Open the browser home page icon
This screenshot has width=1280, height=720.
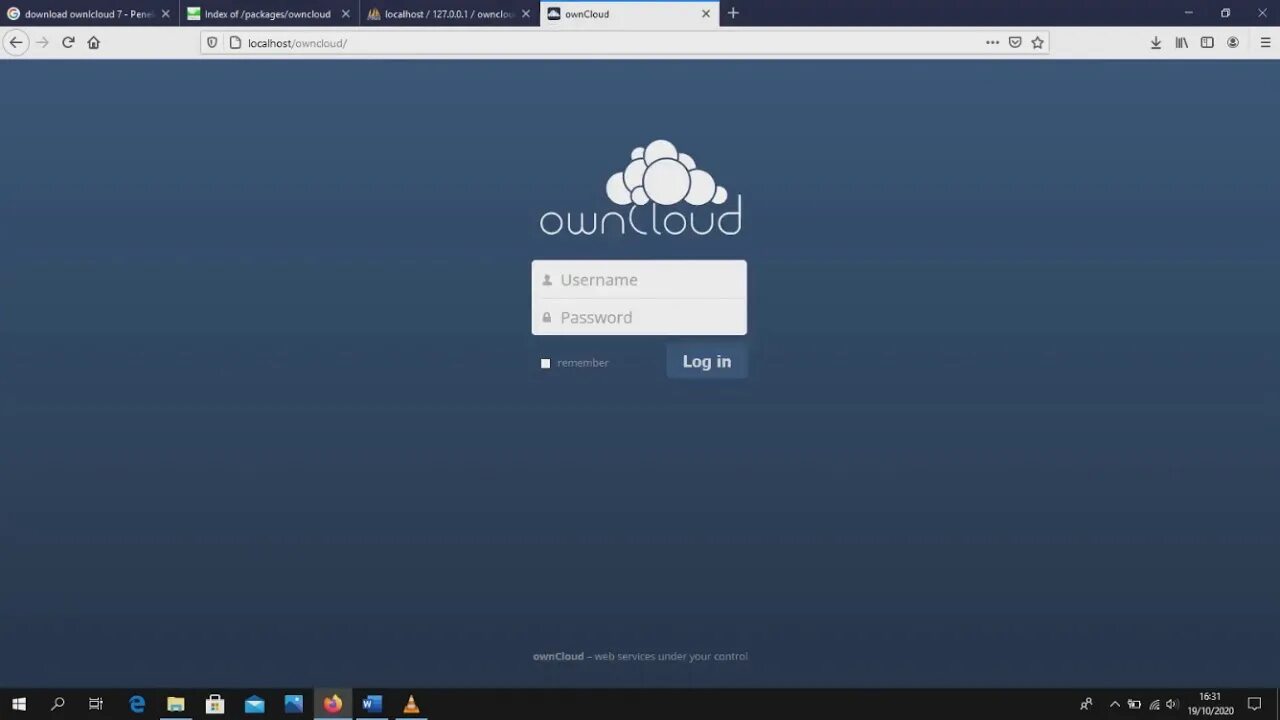tap(94, 43)
